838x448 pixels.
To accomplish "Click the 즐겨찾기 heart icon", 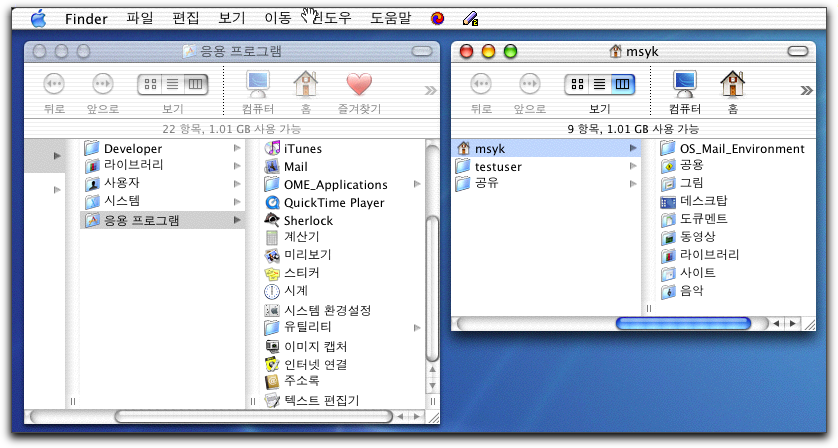I will (358, 85).
